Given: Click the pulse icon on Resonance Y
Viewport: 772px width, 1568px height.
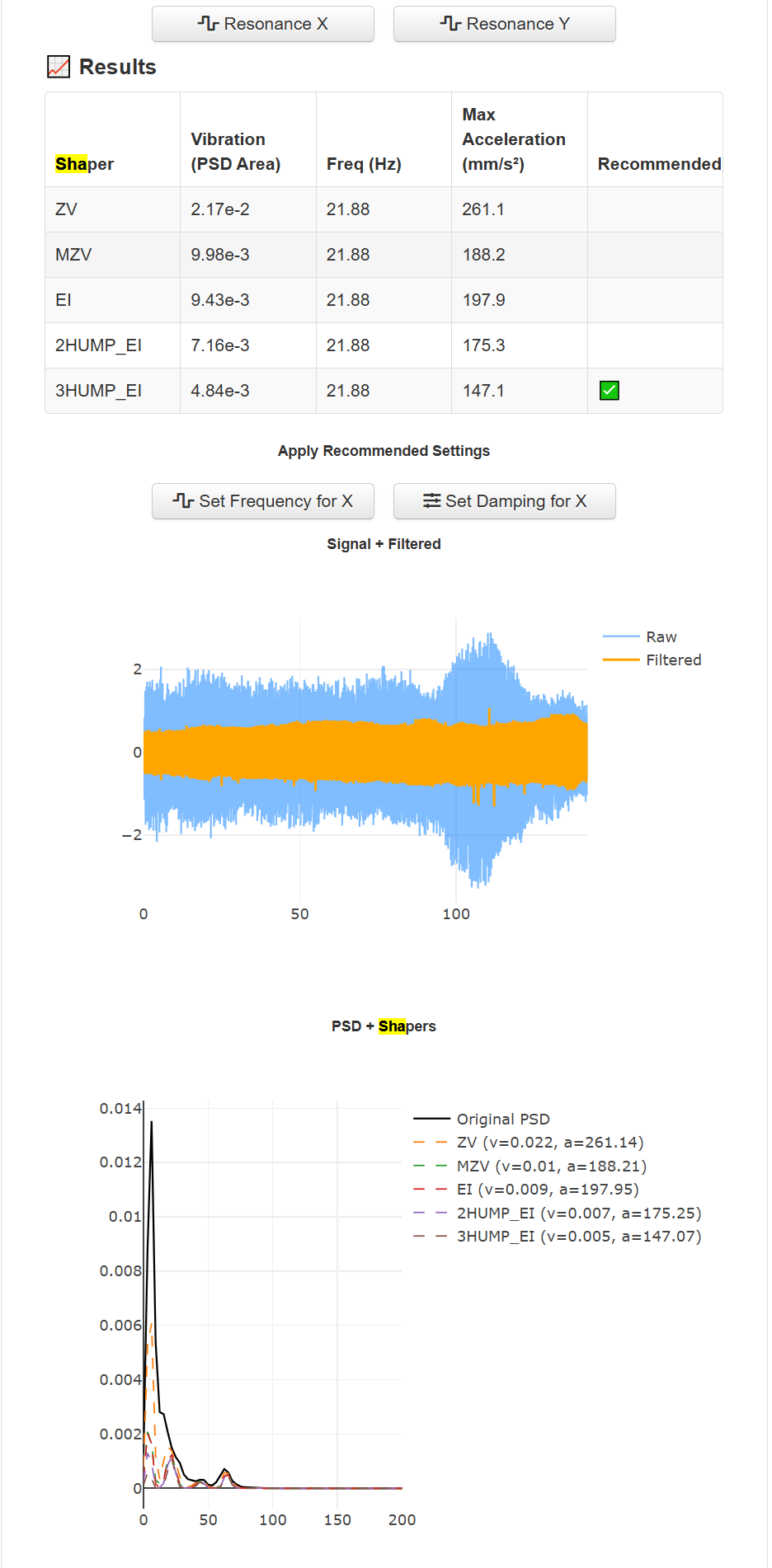Looking at the screenshot, I should (x=450, y=23).
